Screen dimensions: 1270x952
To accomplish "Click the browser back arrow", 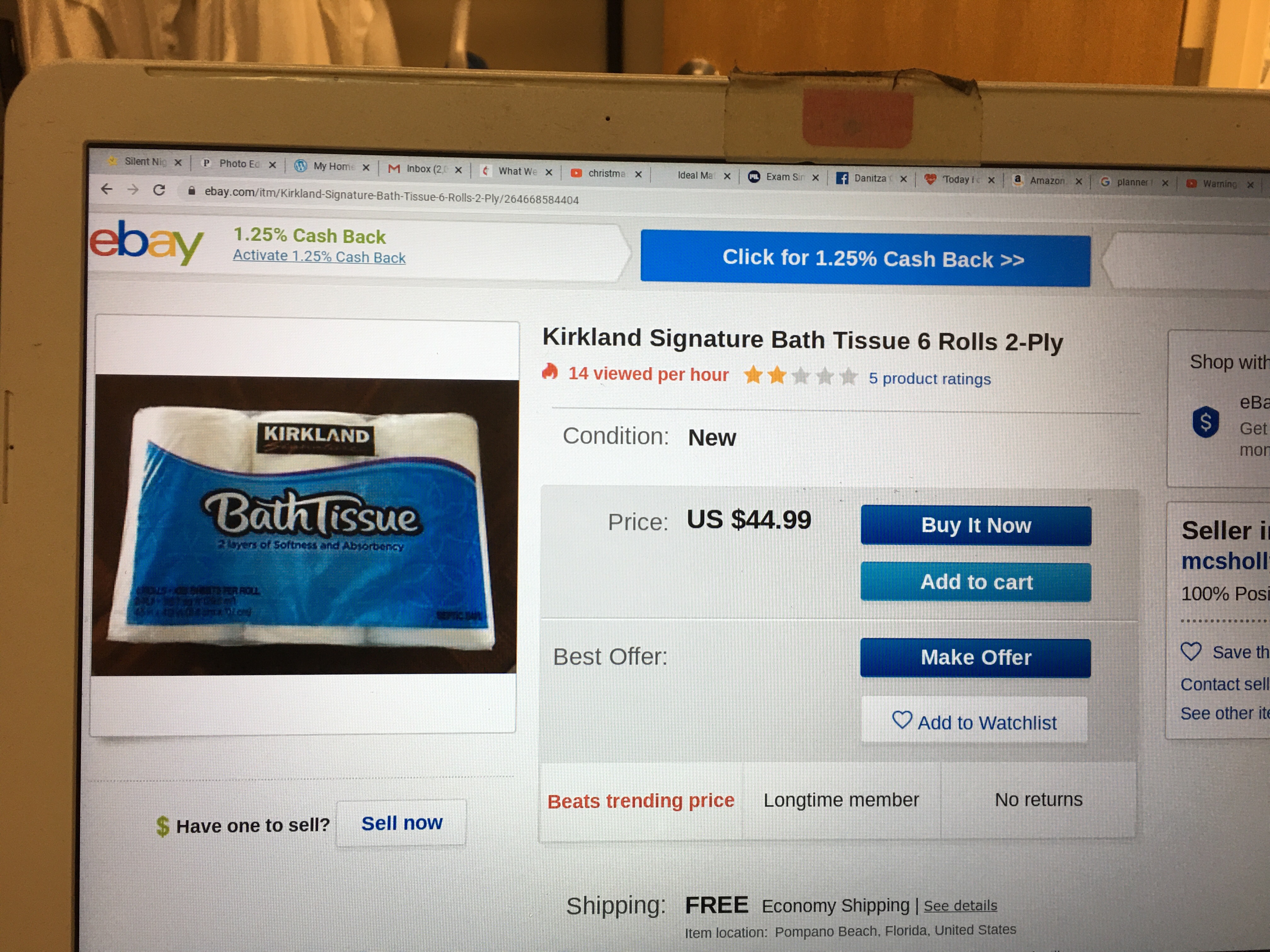I will [x=106, y=189].
